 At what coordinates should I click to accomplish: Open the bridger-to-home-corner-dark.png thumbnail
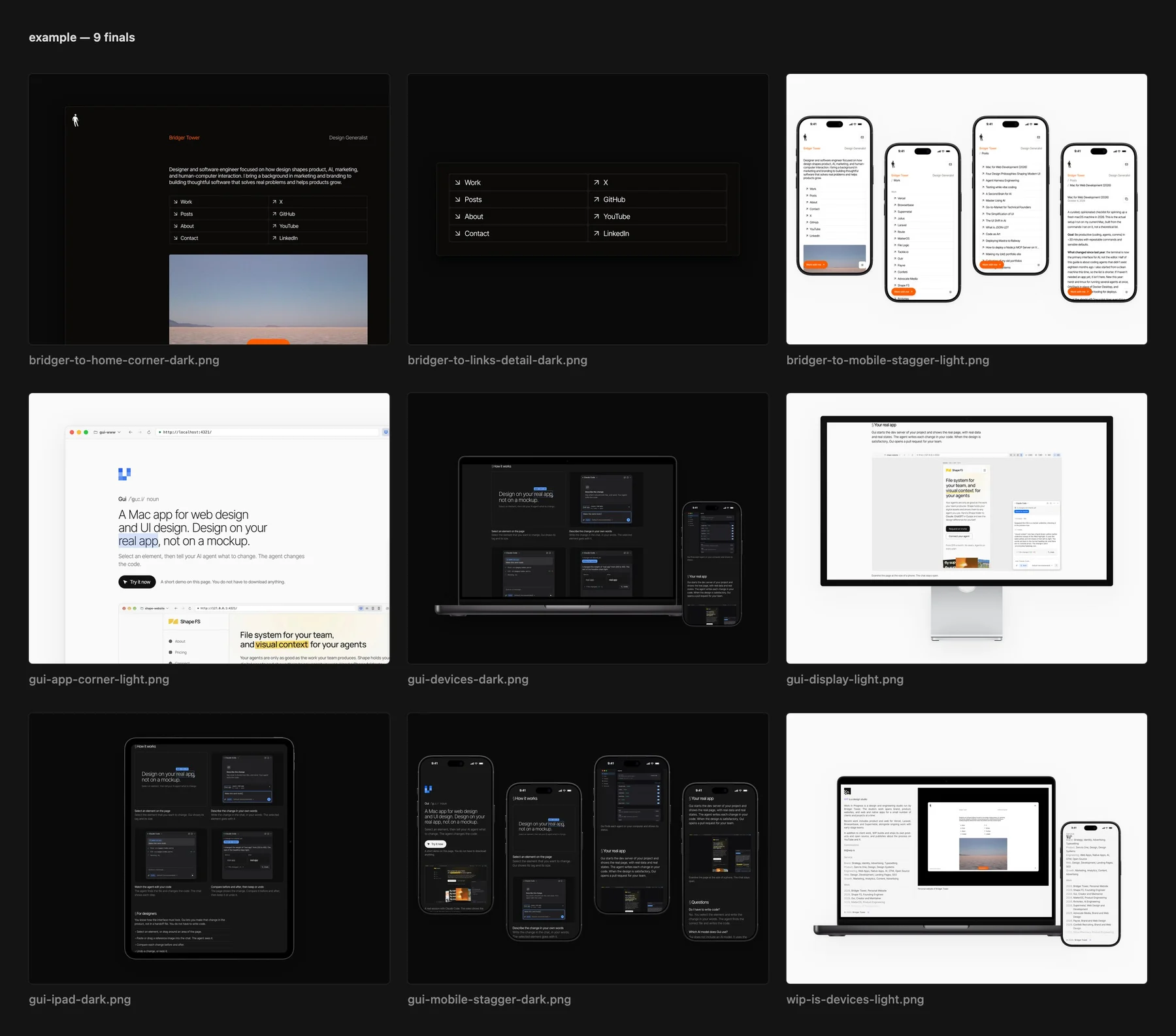209,209
